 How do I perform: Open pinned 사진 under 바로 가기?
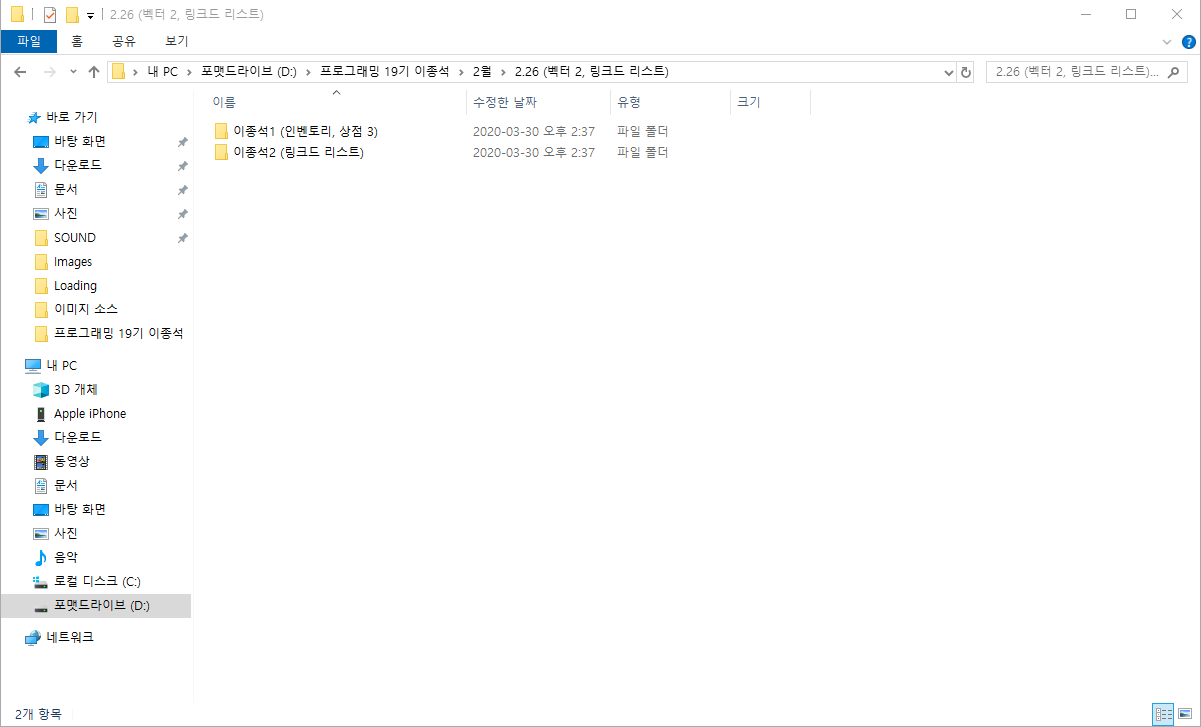click(x=65, y=213)
